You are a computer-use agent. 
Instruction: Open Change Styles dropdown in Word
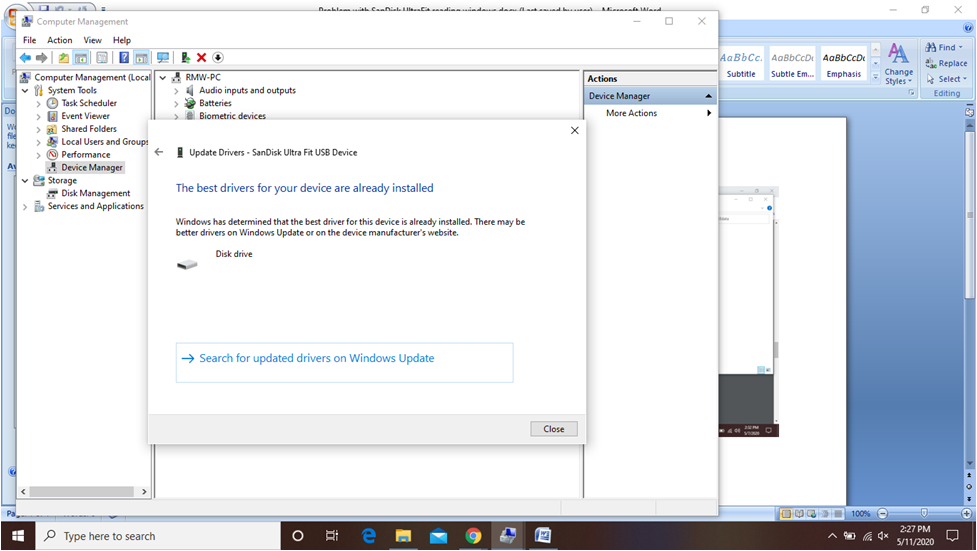(898, 64)
